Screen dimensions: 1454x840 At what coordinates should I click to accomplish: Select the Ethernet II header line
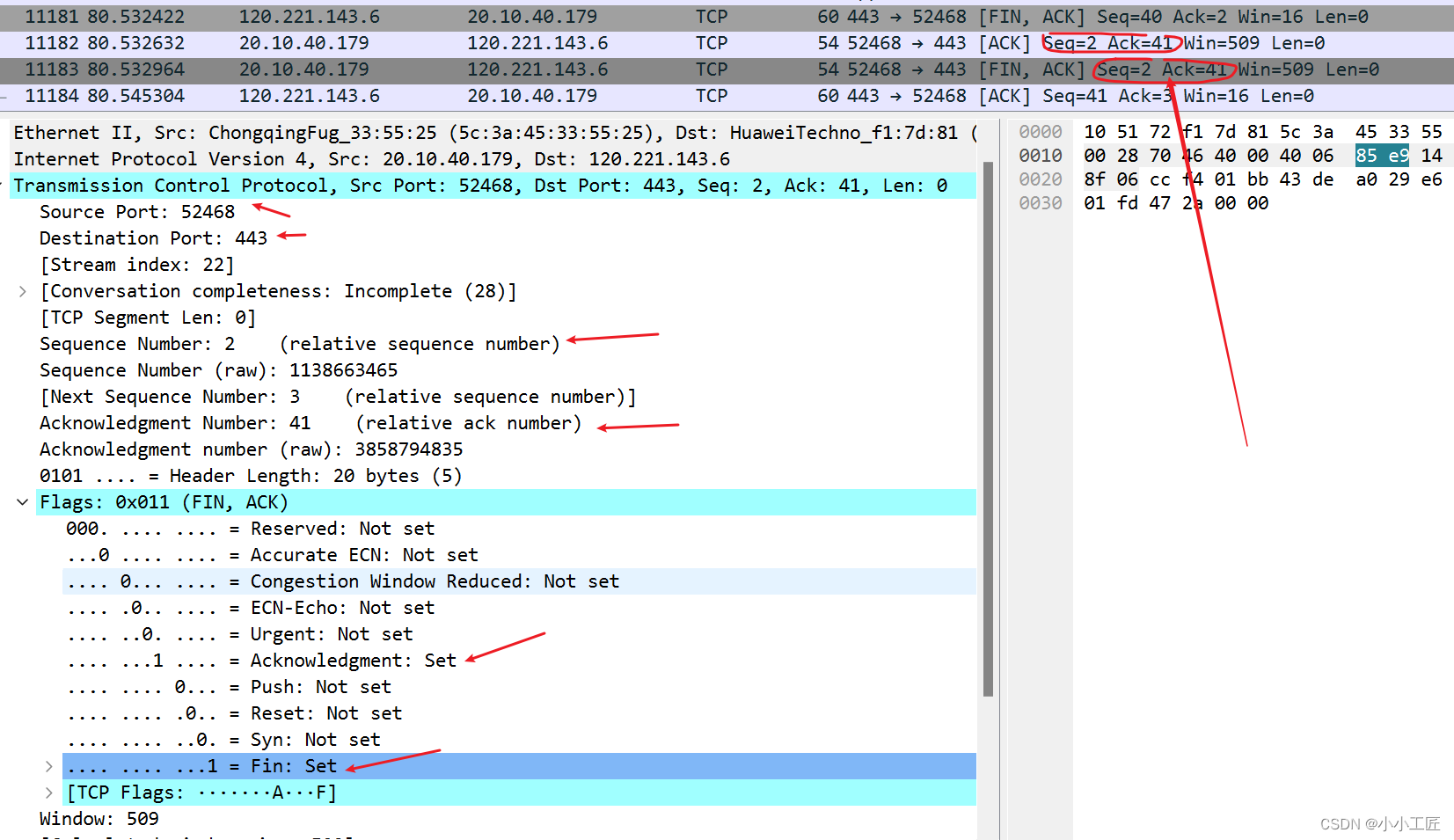(x=493, y=133)
